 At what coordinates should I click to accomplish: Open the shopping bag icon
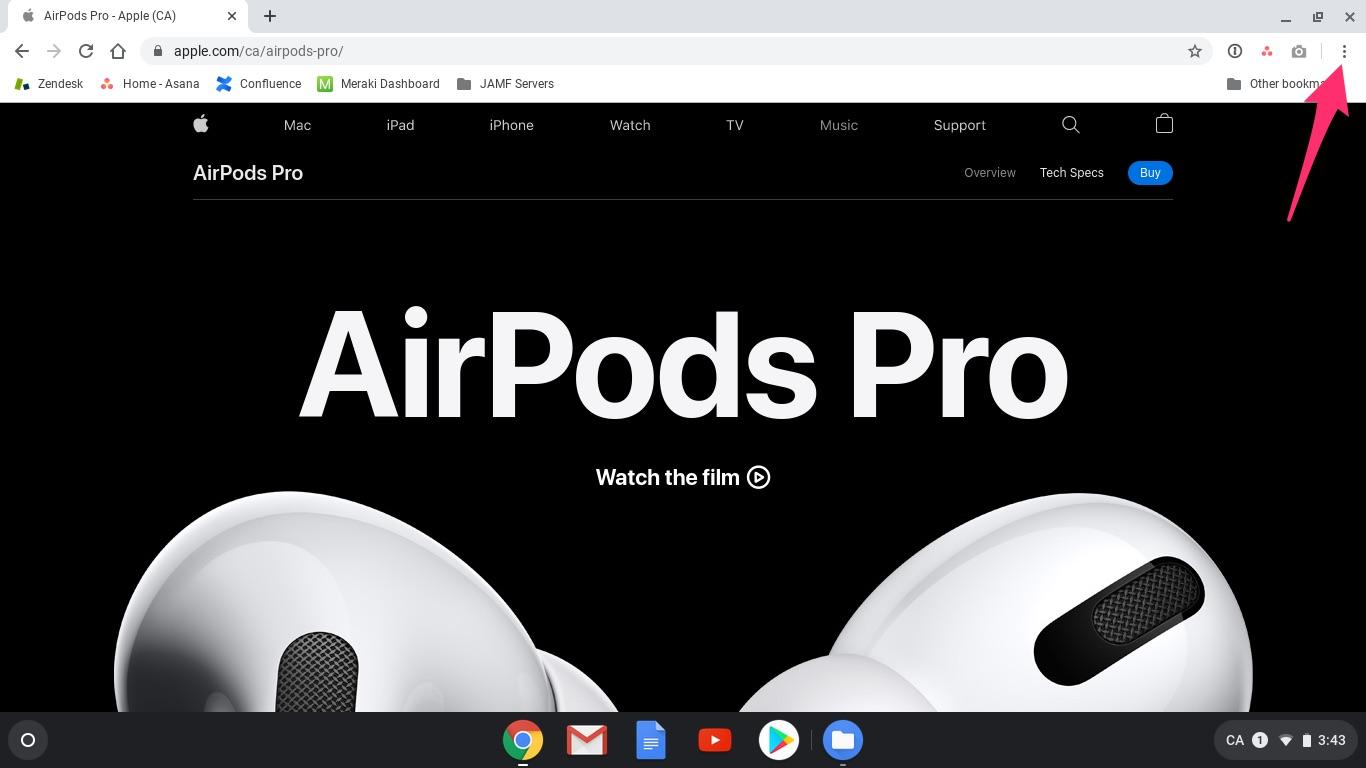tap(1164, 124)
